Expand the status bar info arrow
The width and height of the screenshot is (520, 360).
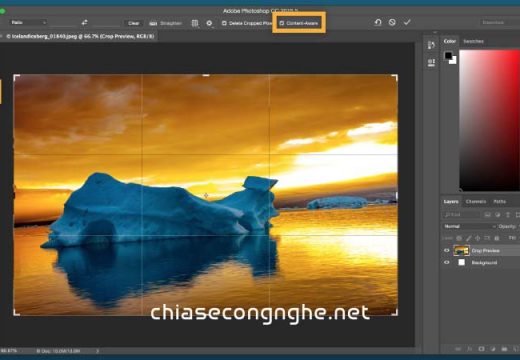(97, 351)
